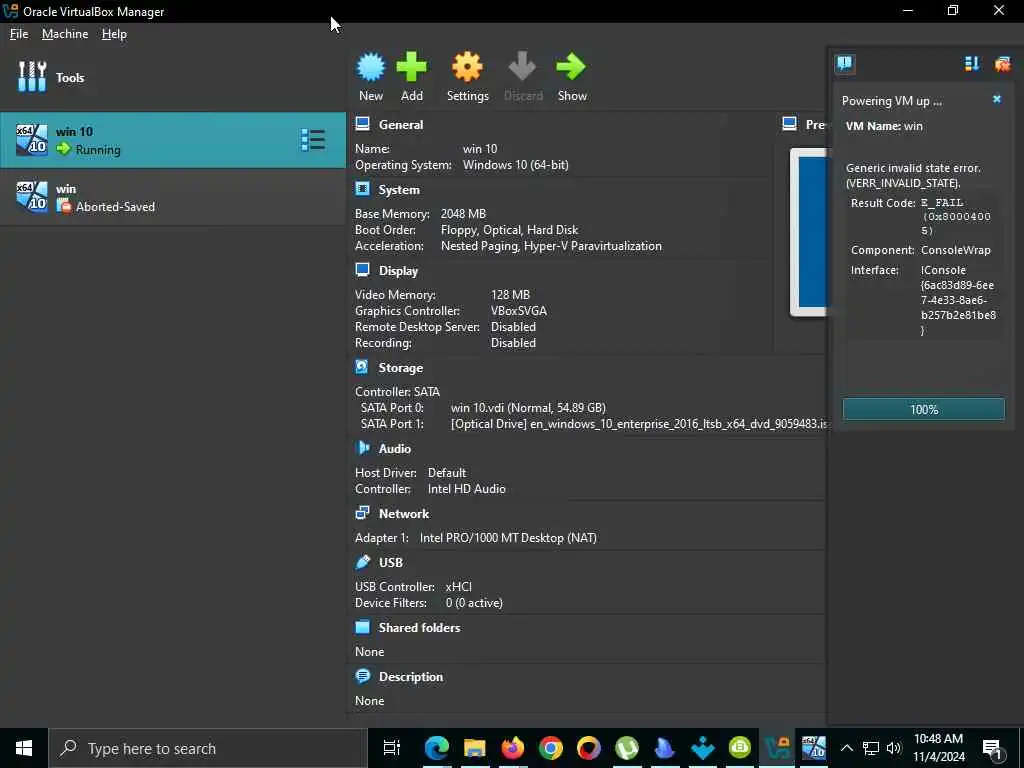The width and height of the screenshot is (1024, 768).
Task: Open the win 10 machine tools list icon
Action: point(313,140)
